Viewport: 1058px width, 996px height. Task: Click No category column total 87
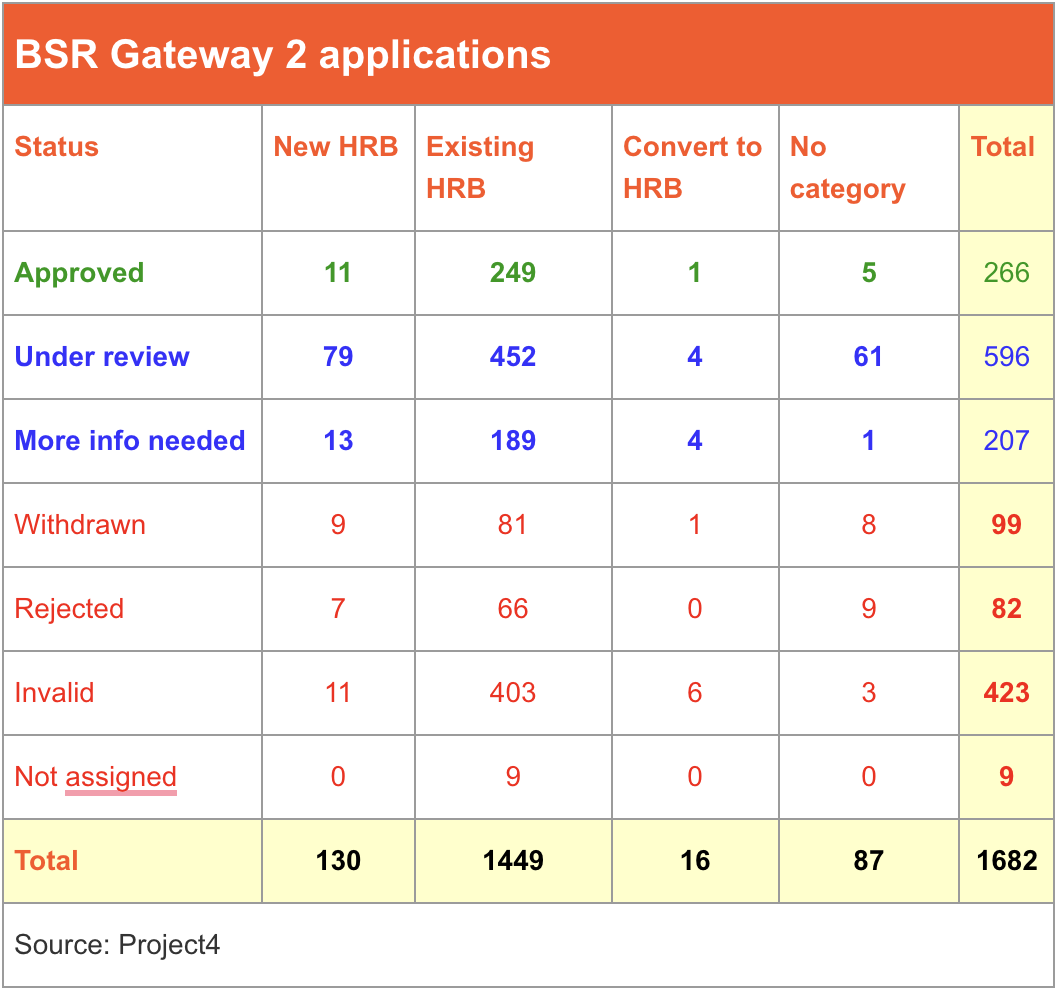[868, 860]
